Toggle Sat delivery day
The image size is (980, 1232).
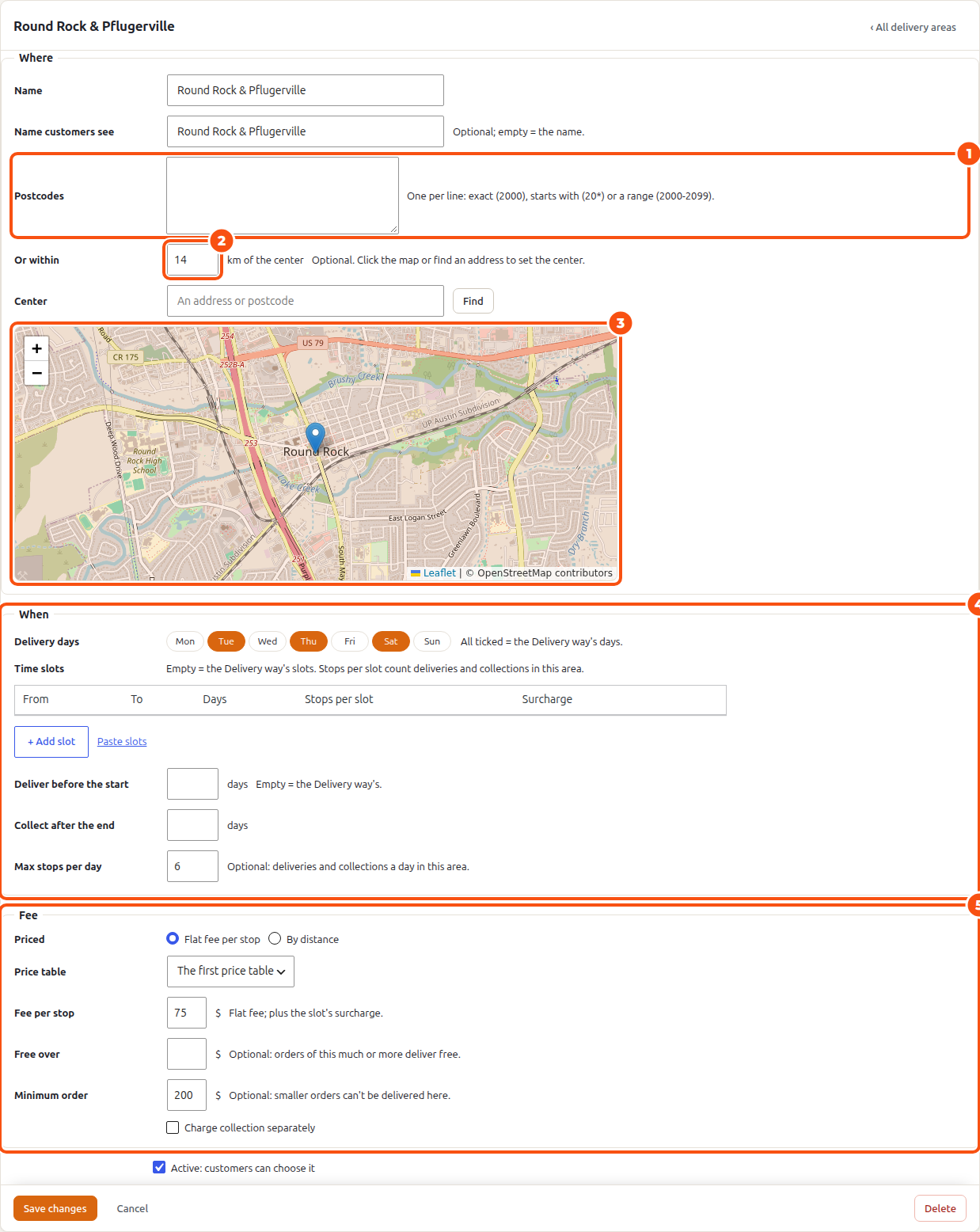point(391,641)
